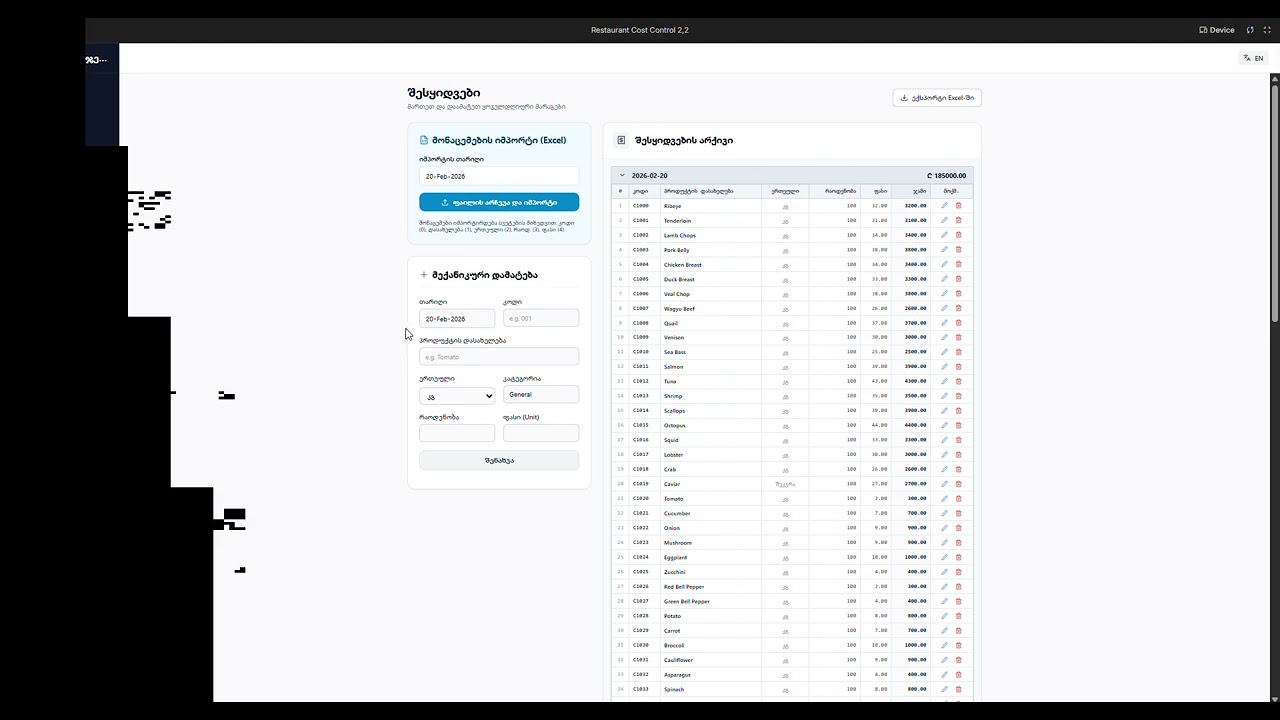Screen dimensions: 1280x720
Task: Click the 'Restaurant Cost Control 2,2' title
Action: coord(640,30)
